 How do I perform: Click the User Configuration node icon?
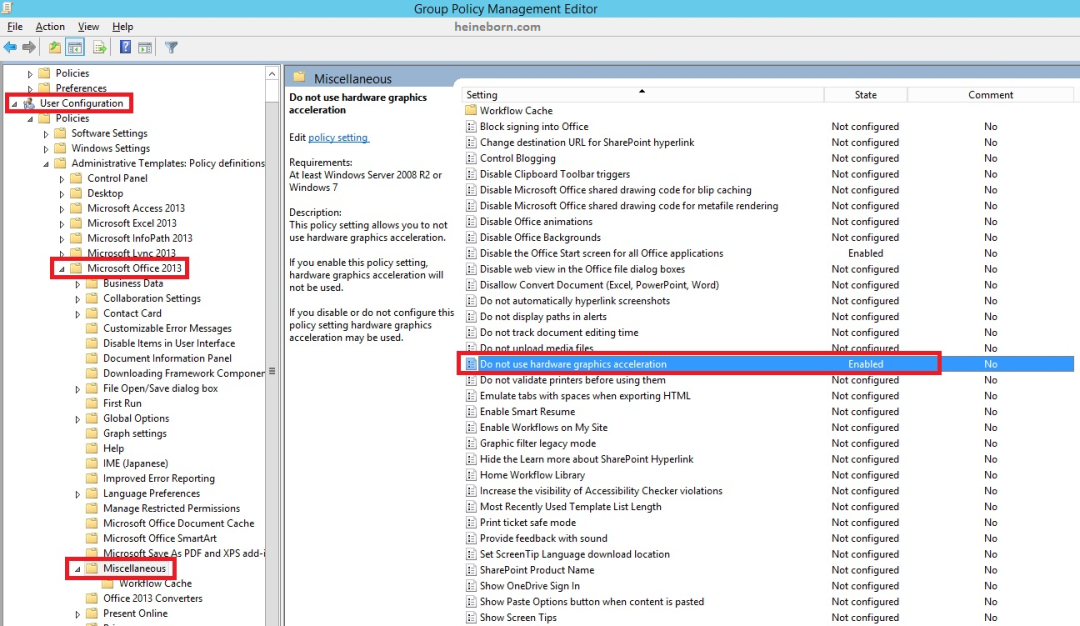pos(29,103)
